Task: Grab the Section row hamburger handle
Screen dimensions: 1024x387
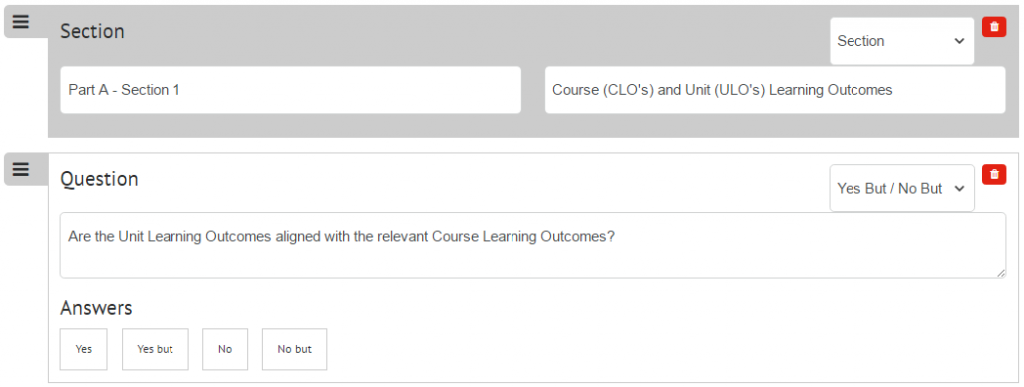Action: click(x=22, y=22)
